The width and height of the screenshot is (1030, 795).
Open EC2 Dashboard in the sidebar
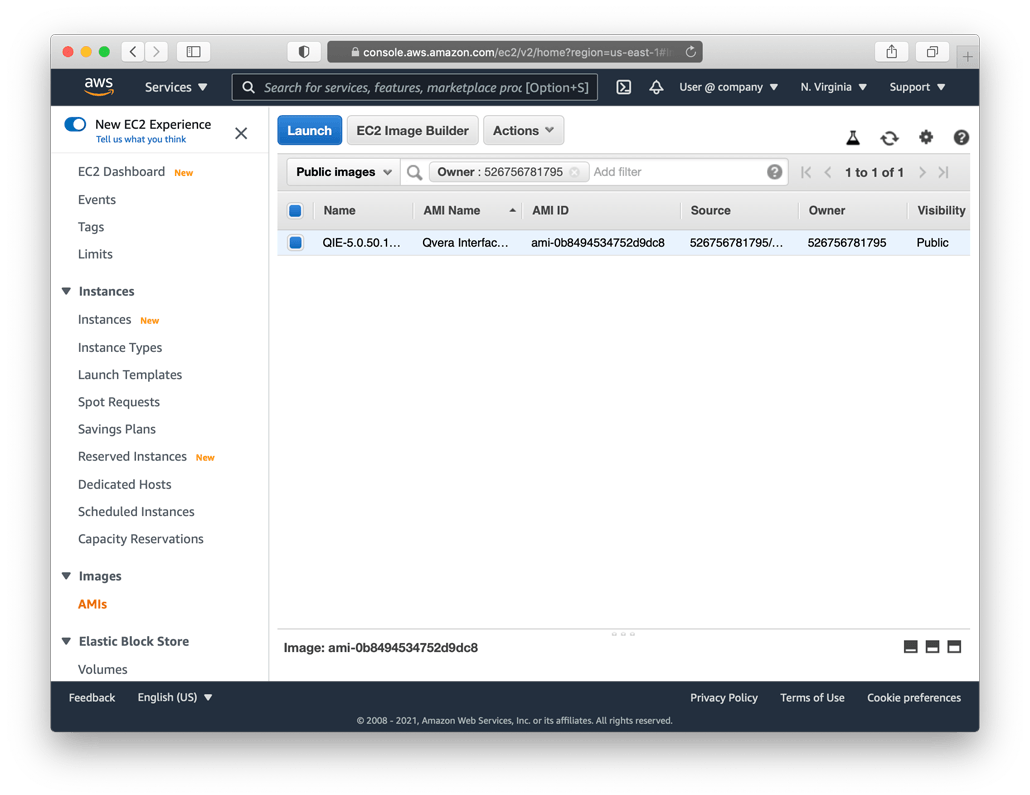122,171
